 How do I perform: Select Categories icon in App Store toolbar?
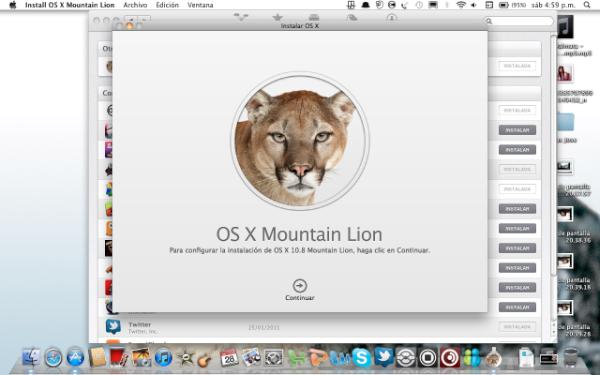tap(314, 17)
